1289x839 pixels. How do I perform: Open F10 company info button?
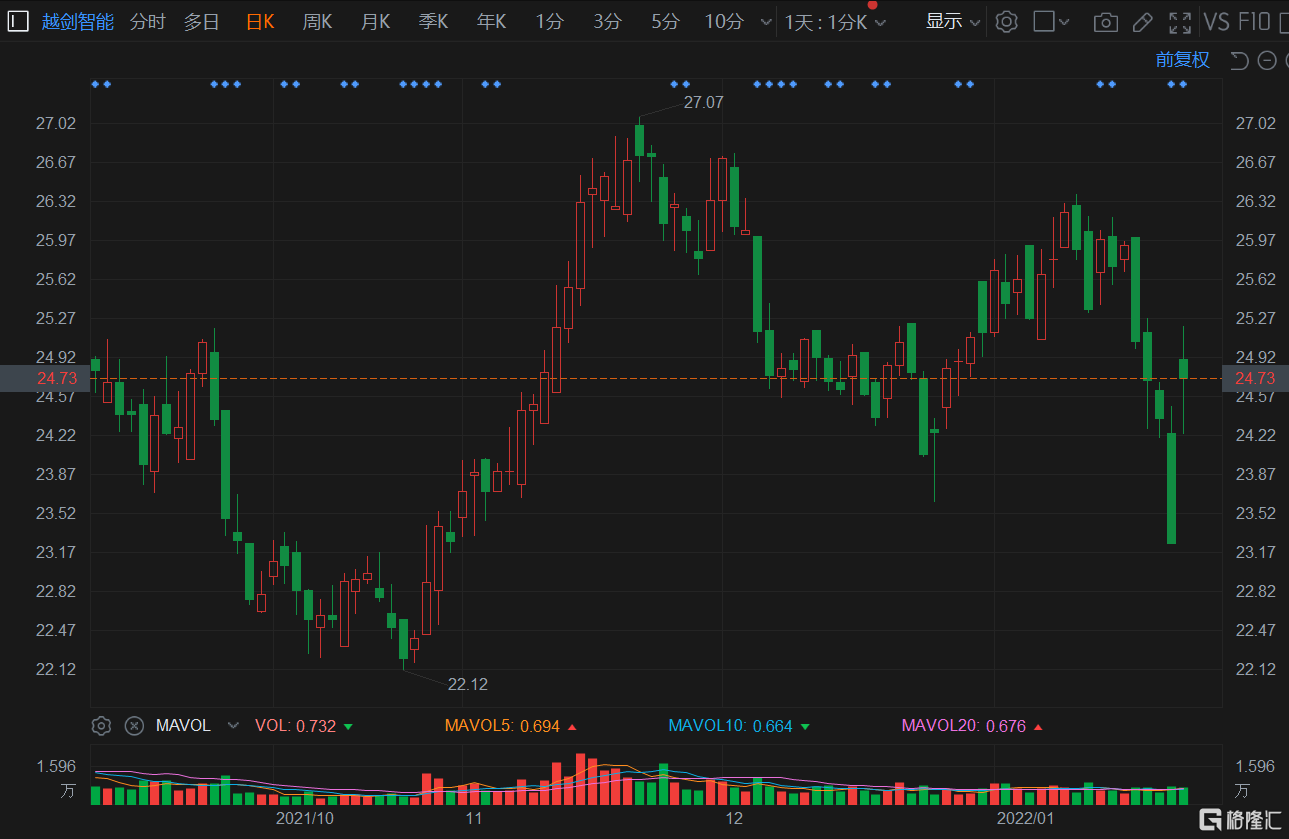point(1254,21)
